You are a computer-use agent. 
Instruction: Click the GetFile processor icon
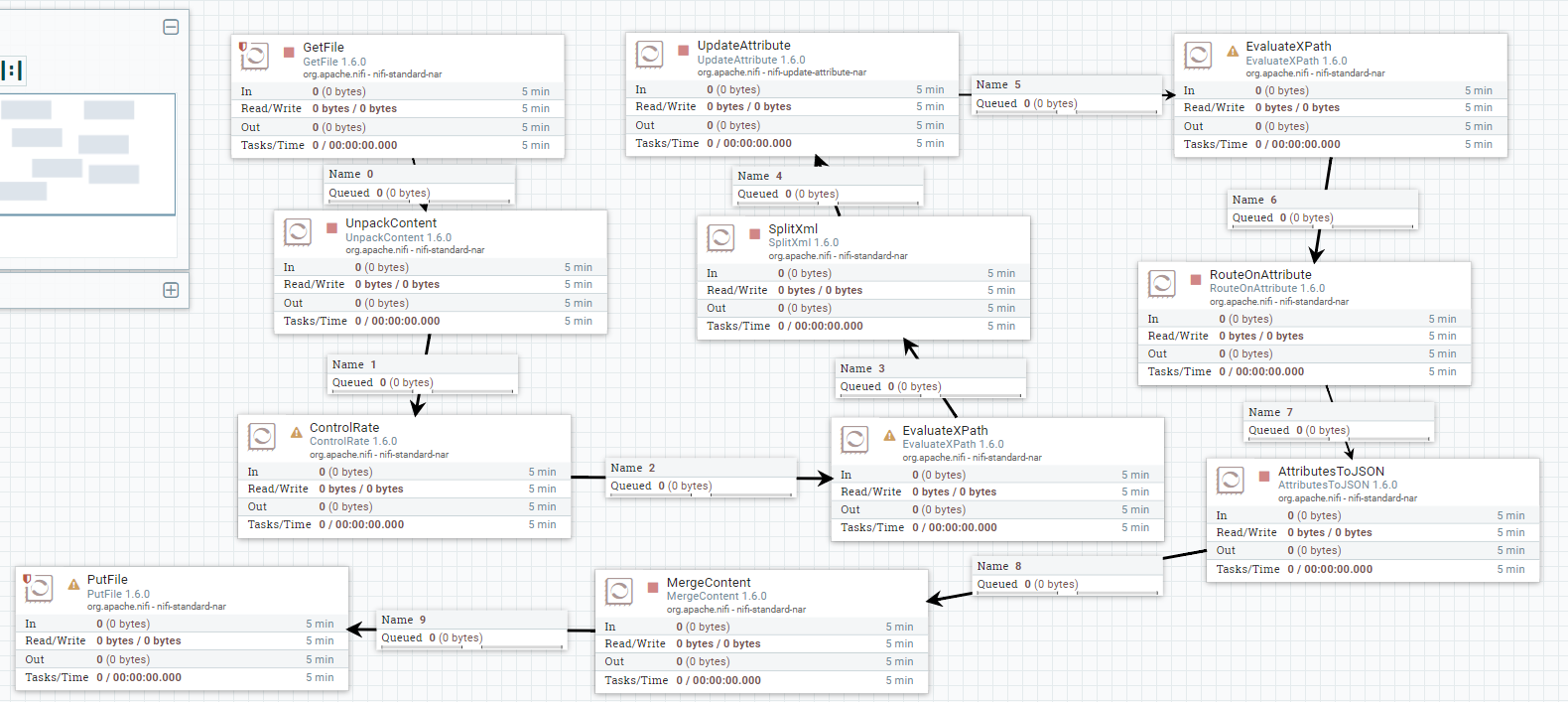255,57
